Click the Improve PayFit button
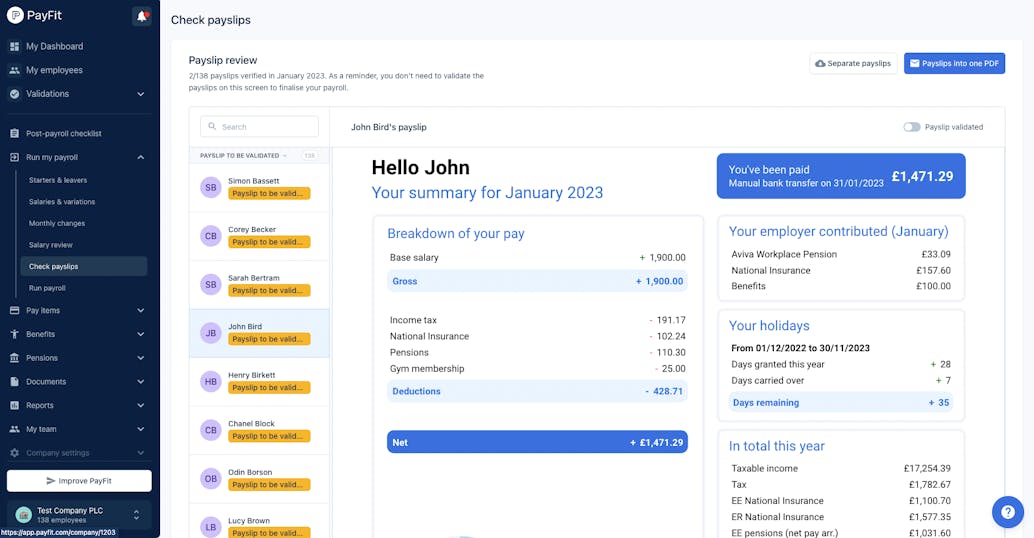Image resolution: width=1034 pixels, height=538 pixels. click(x=79, y=481)
